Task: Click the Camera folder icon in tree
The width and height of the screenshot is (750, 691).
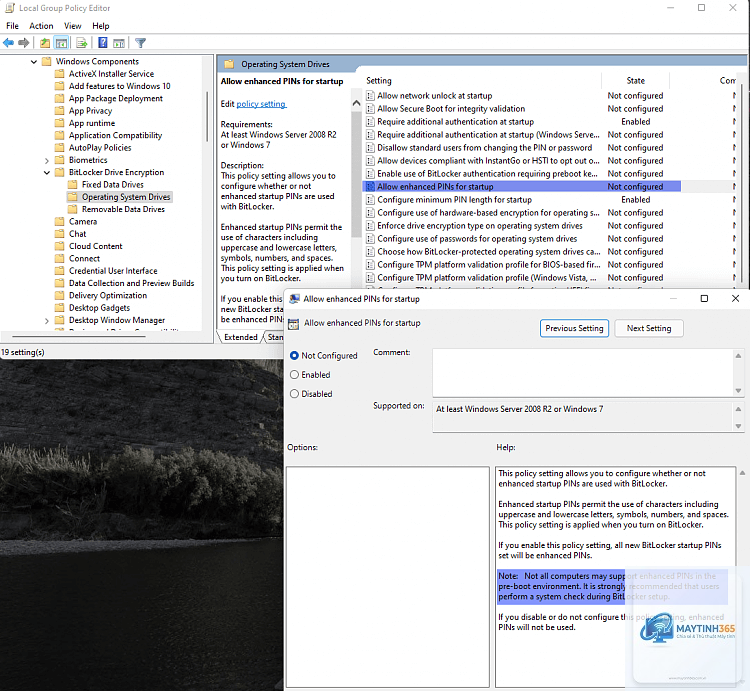Action: coord(59,221)
